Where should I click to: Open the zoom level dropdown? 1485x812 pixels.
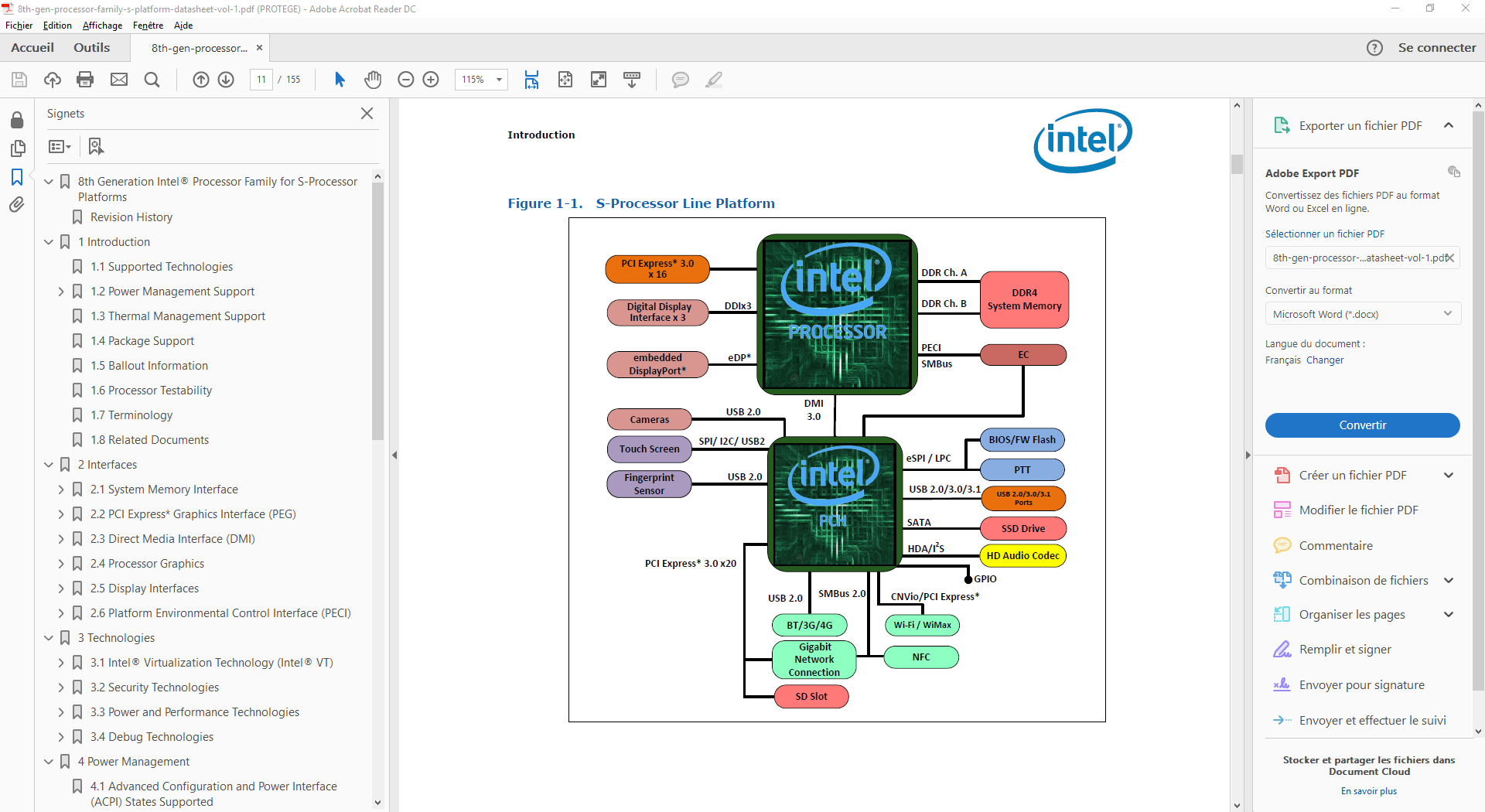[x=499, y=80]
